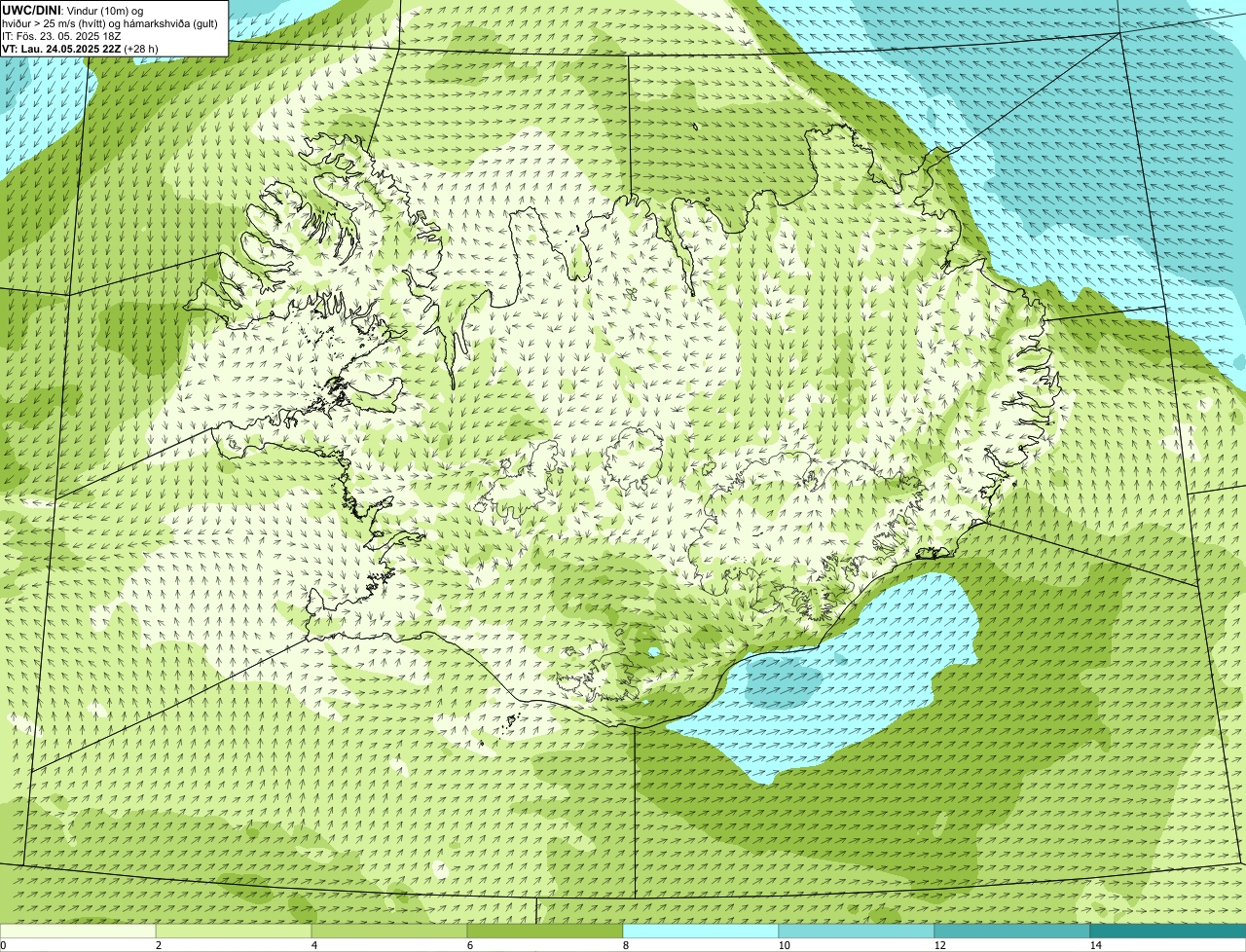Click the legend scale value "6"
Image resolution: width=1246 pixels, height=952 pixels.
pos(469,945)
